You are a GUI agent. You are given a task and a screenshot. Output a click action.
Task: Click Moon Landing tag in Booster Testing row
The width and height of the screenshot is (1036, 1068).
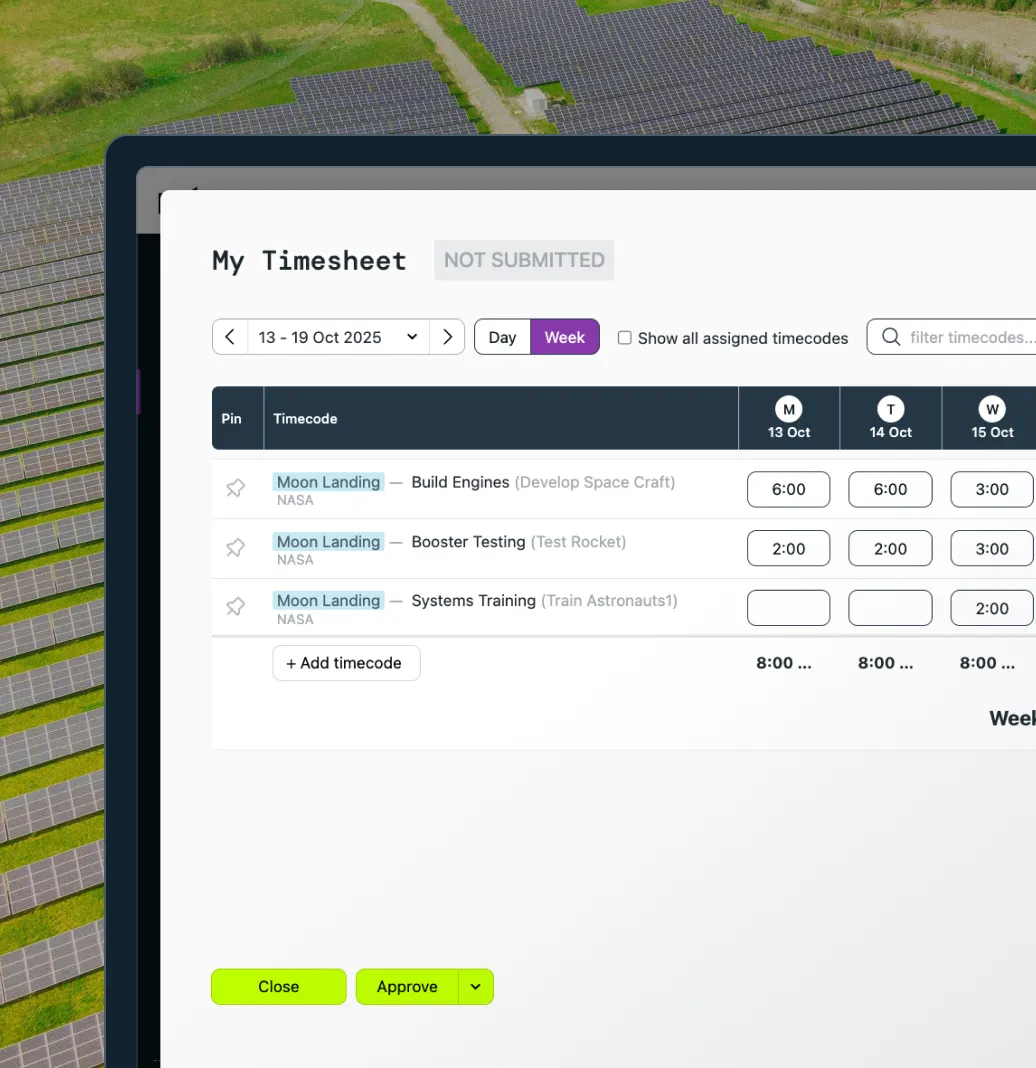(x=328, y=541)
